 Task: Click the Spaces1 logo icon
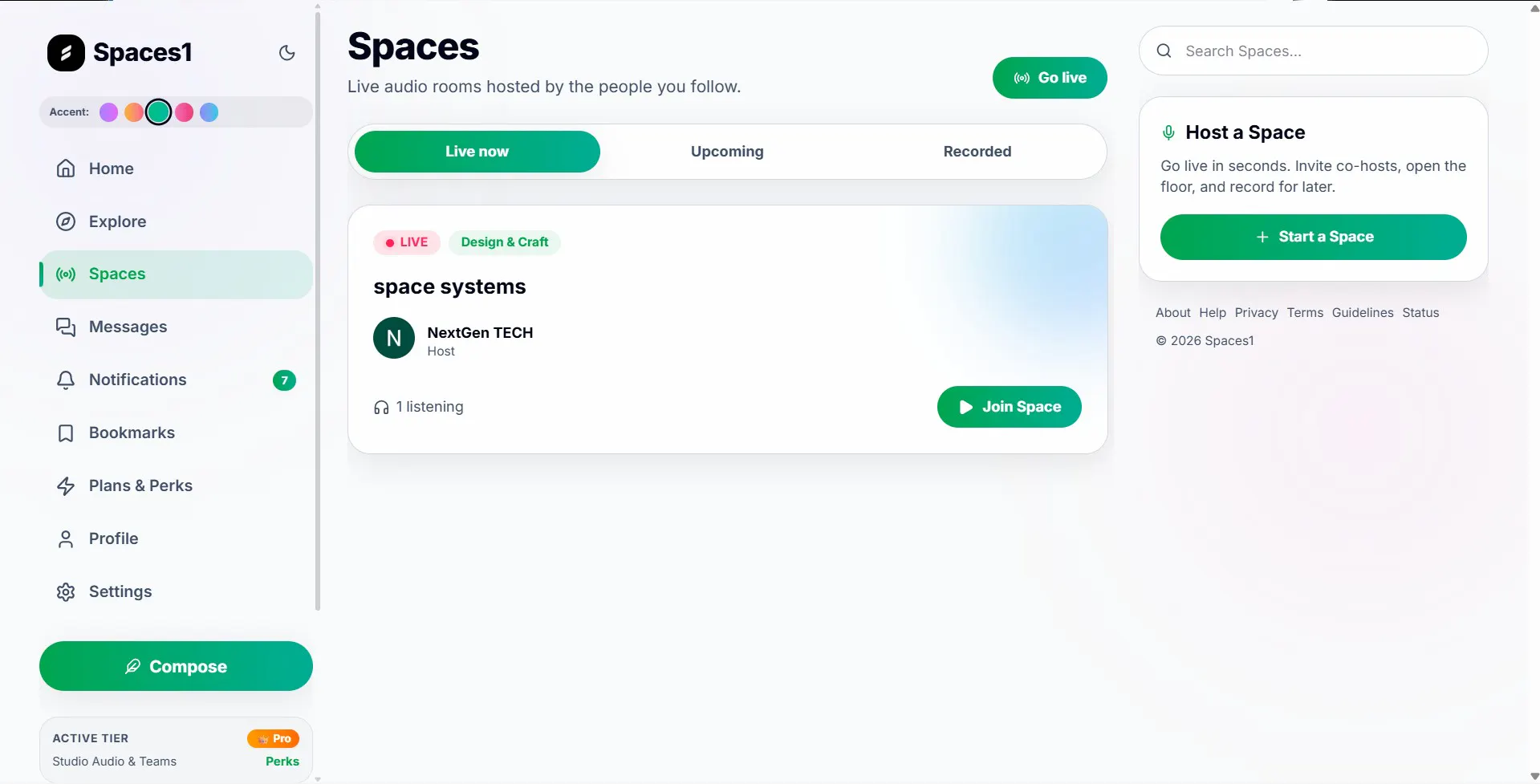(x=66, y=53)
